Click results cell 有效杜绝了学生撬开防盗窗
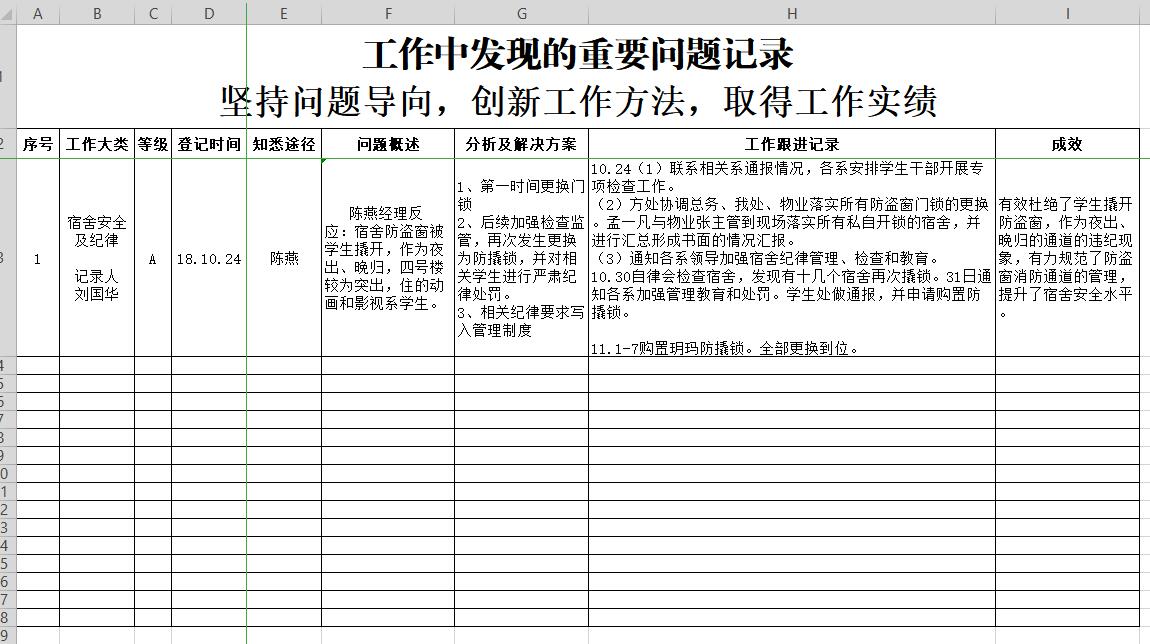This screenshot has width=1150, height=644. pyautogui.click(x=1067, y=258)
